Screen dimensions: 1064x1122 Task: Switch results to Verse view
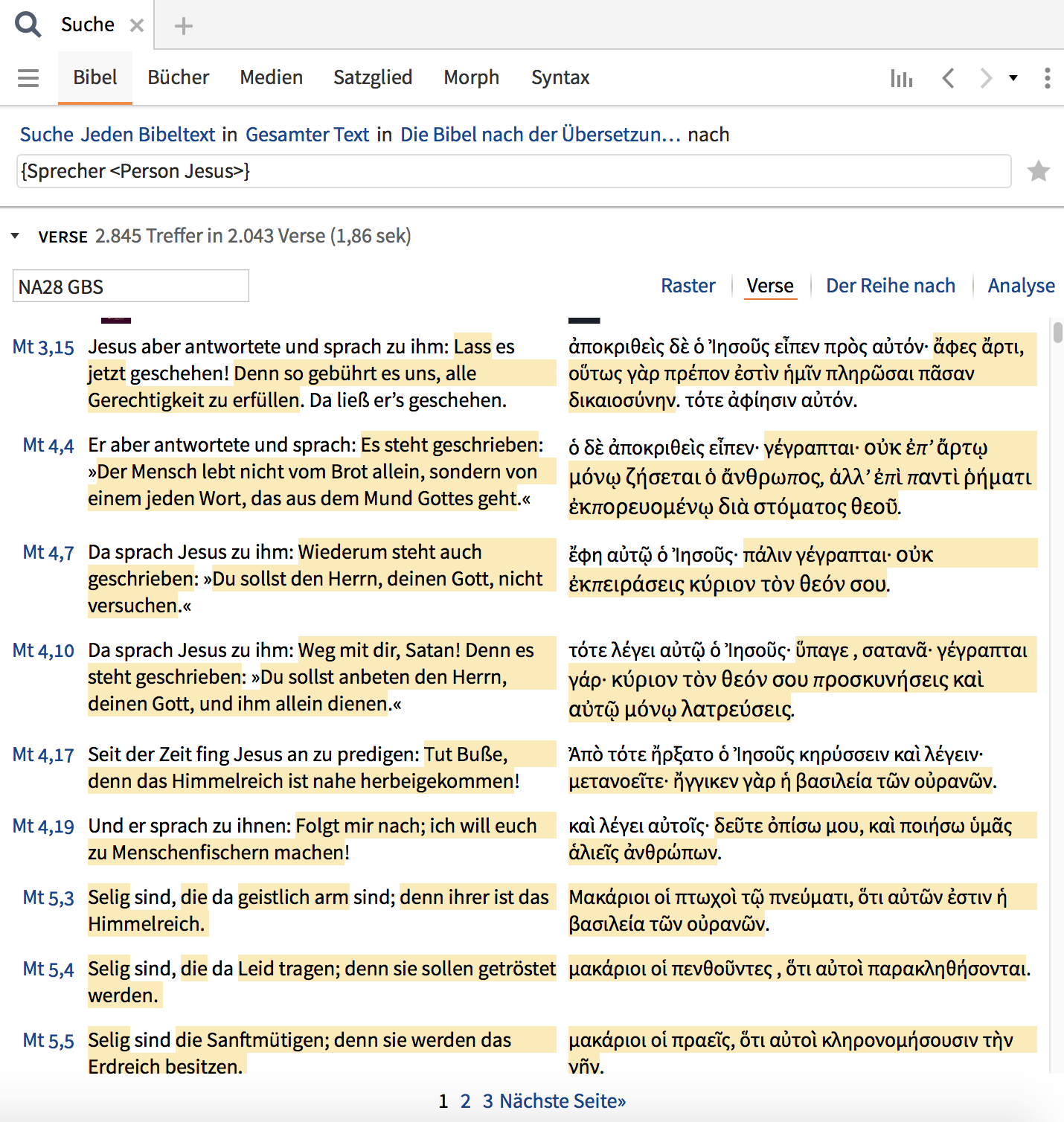pyautogui.click(x=770, y=286)
